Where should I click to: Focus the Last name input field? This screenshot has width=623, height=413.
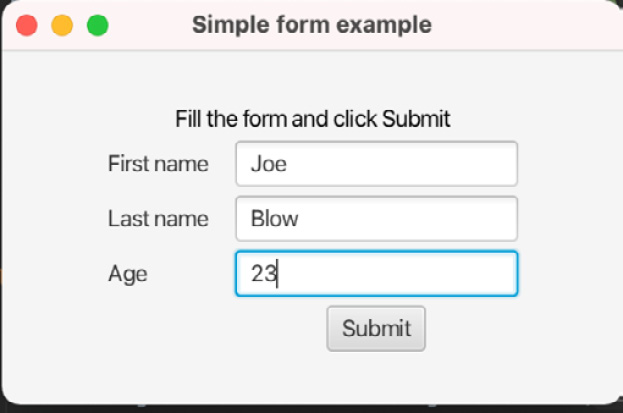coord(377,219)
